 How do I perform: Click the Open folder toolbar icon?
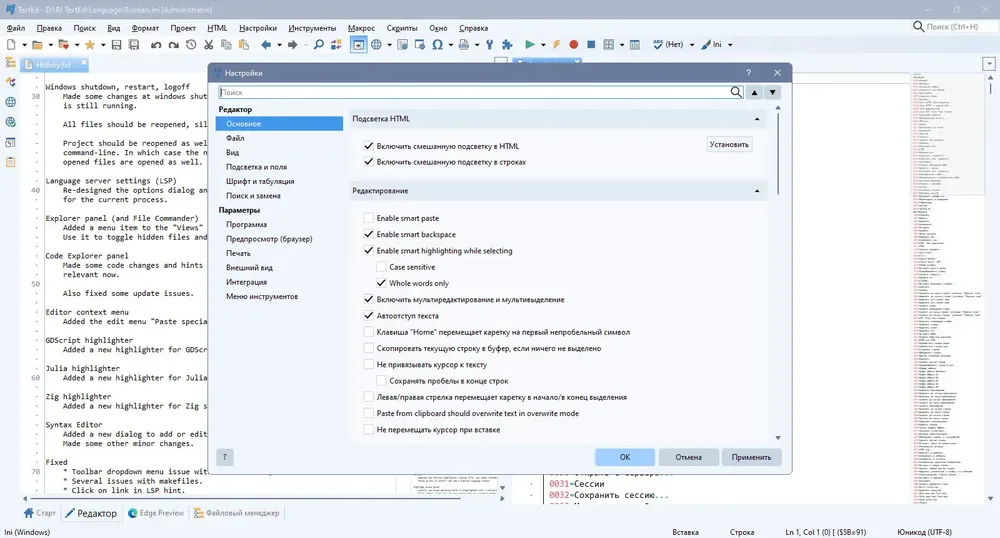click(38, 45)
